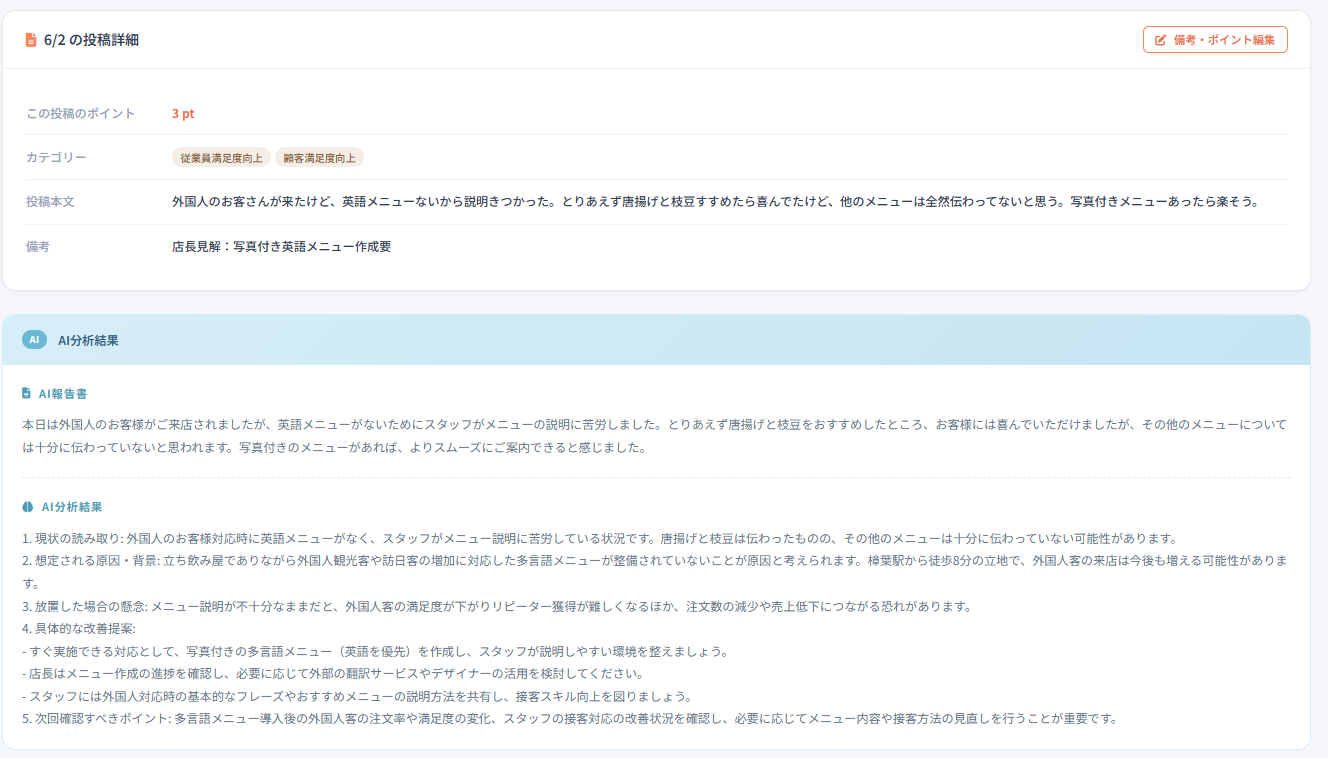The width and height of the screenshot is (1328, 758).
Task: Click the line 4. 具体的な改善提案
Action: pos(78,629)
